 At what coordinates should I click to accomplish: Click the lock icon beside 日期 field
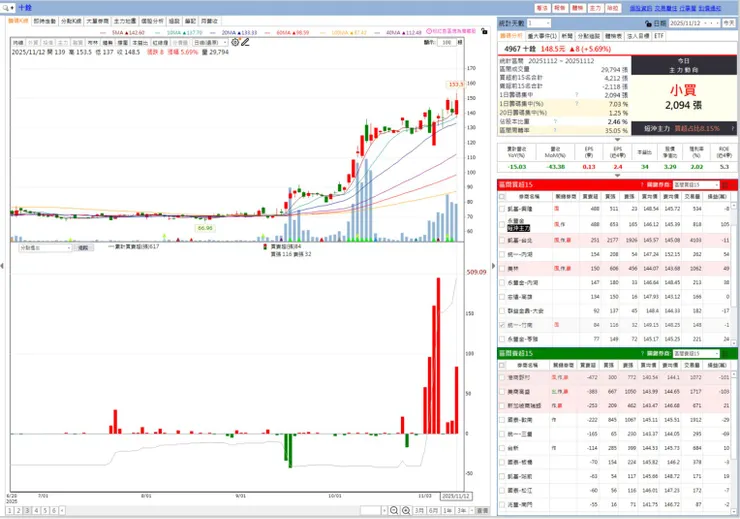[648, 23]
